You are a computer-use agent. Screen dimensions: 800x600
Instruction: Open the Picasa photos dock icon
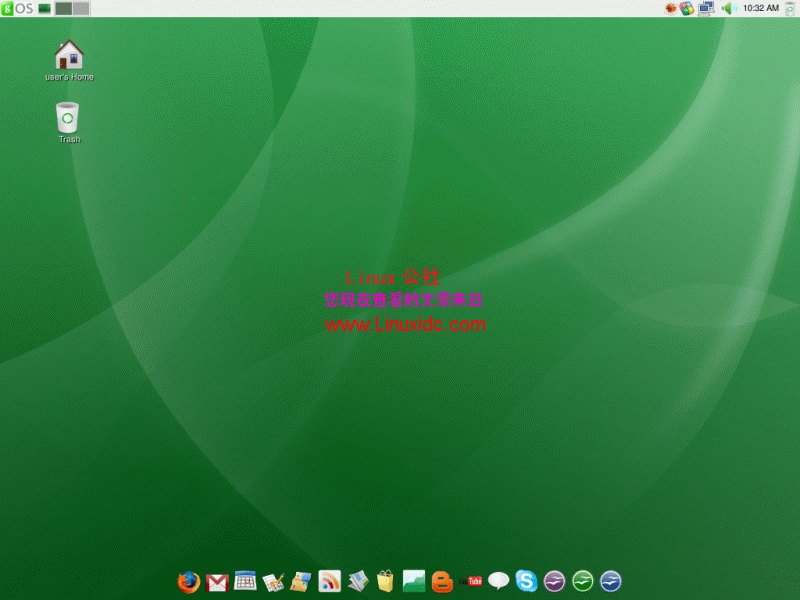414,581
